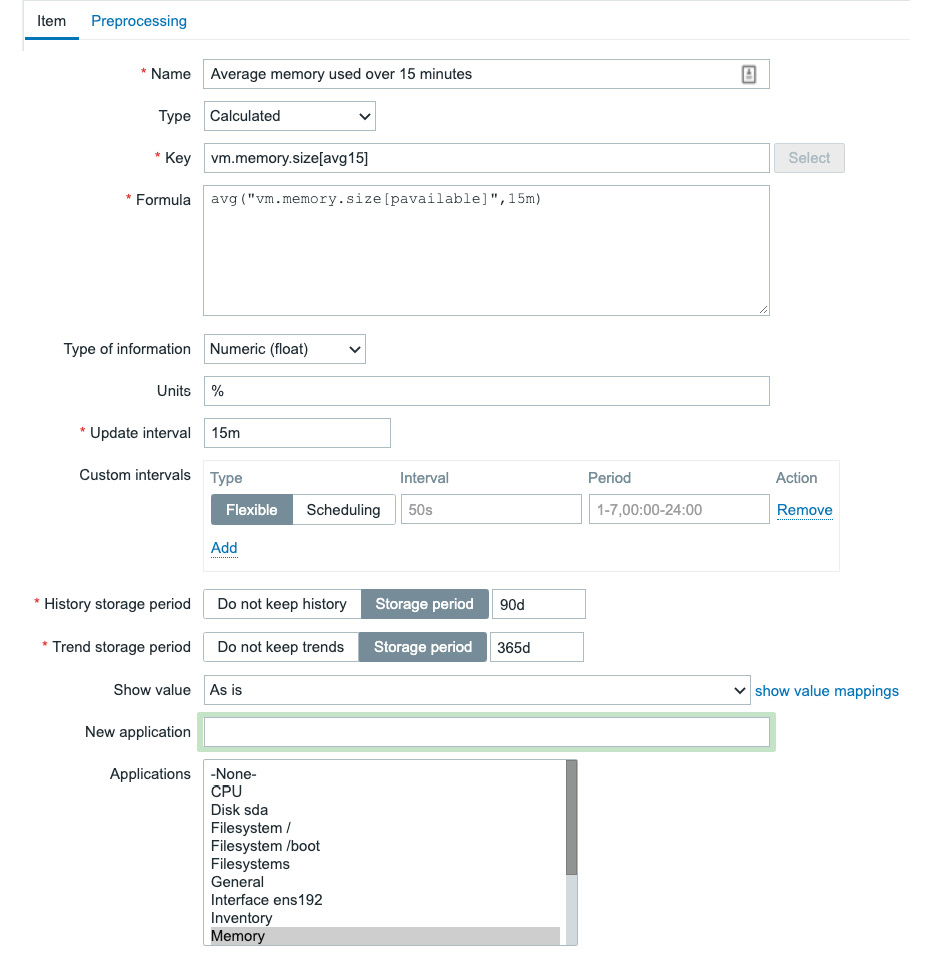Click the custom Interval field showing 50s
The image size is (931, 953).
[x=491, y=509]
